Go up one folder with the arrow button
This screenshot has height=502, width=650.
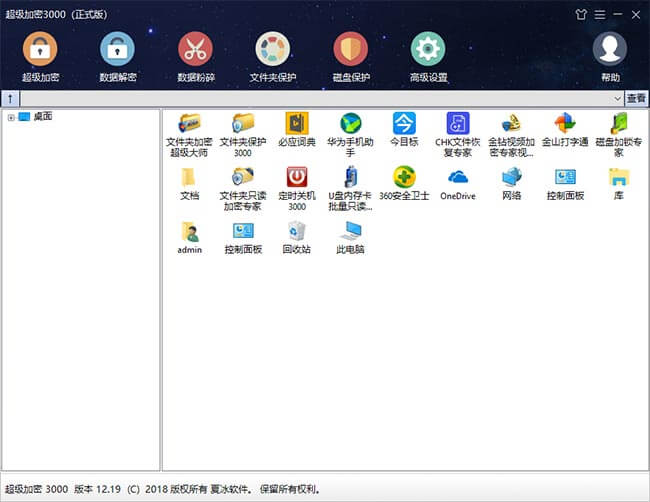click(10, 99)
